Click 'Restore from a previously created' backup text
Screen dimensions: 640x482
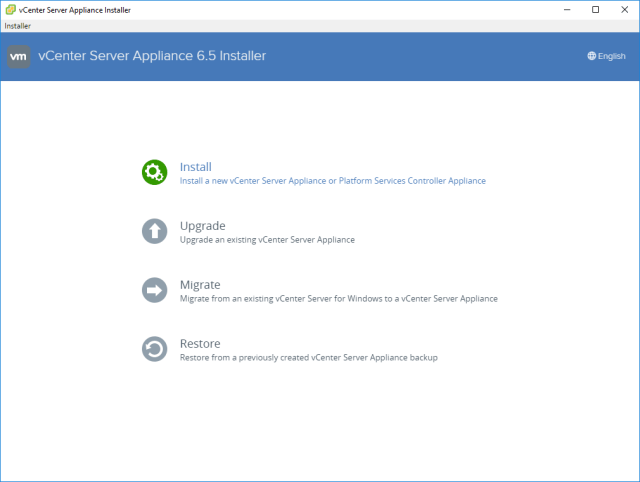pos(308,358)
